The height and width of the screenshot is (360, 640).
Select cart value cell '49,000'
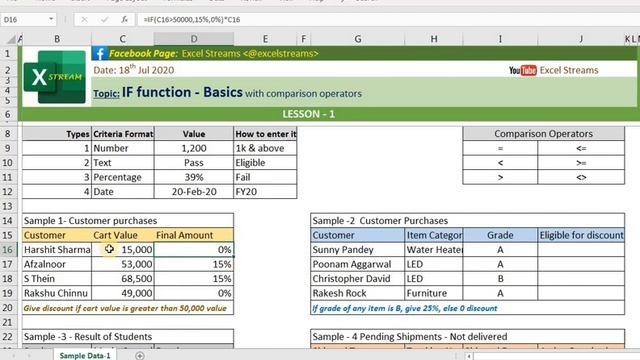click(x=123, y=293)
